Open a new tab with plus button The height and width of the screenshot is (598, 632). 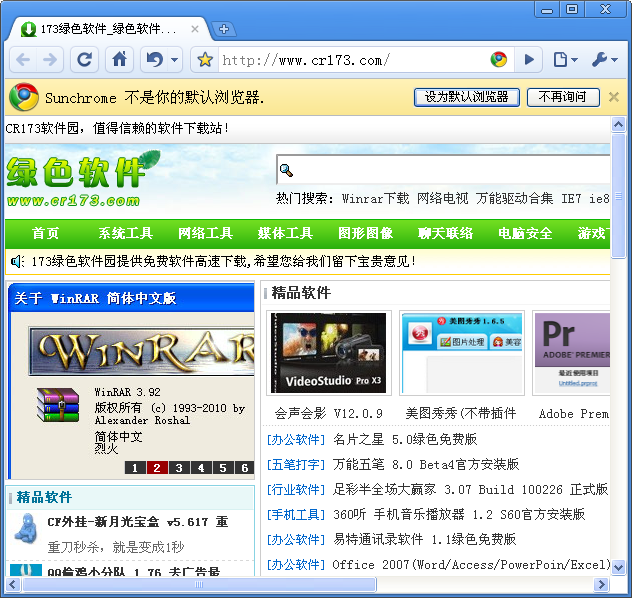point(224,29)
